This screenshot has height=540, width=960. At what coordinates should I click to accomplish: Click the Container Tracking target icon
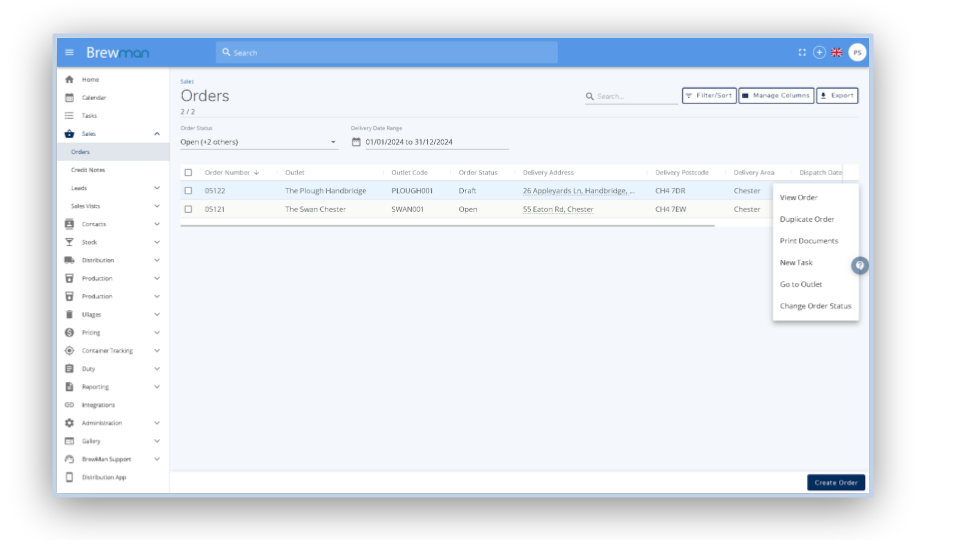click(x=69, y=350)
